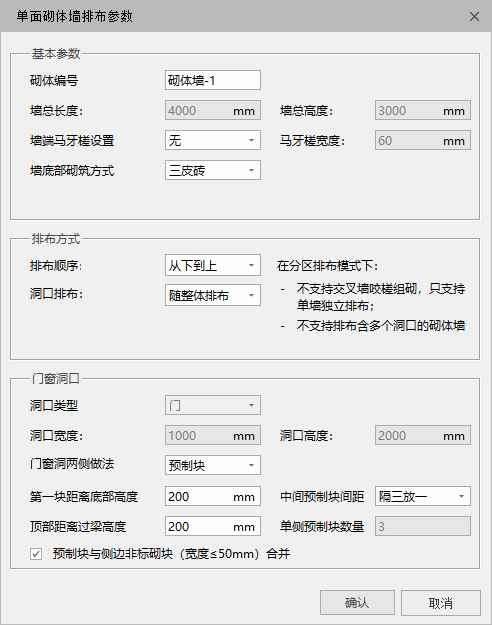Close the 单面砌体墙排布参数 dialog
Image resolution: width=492 pixels, height=625 pixels.
(474, 16)
